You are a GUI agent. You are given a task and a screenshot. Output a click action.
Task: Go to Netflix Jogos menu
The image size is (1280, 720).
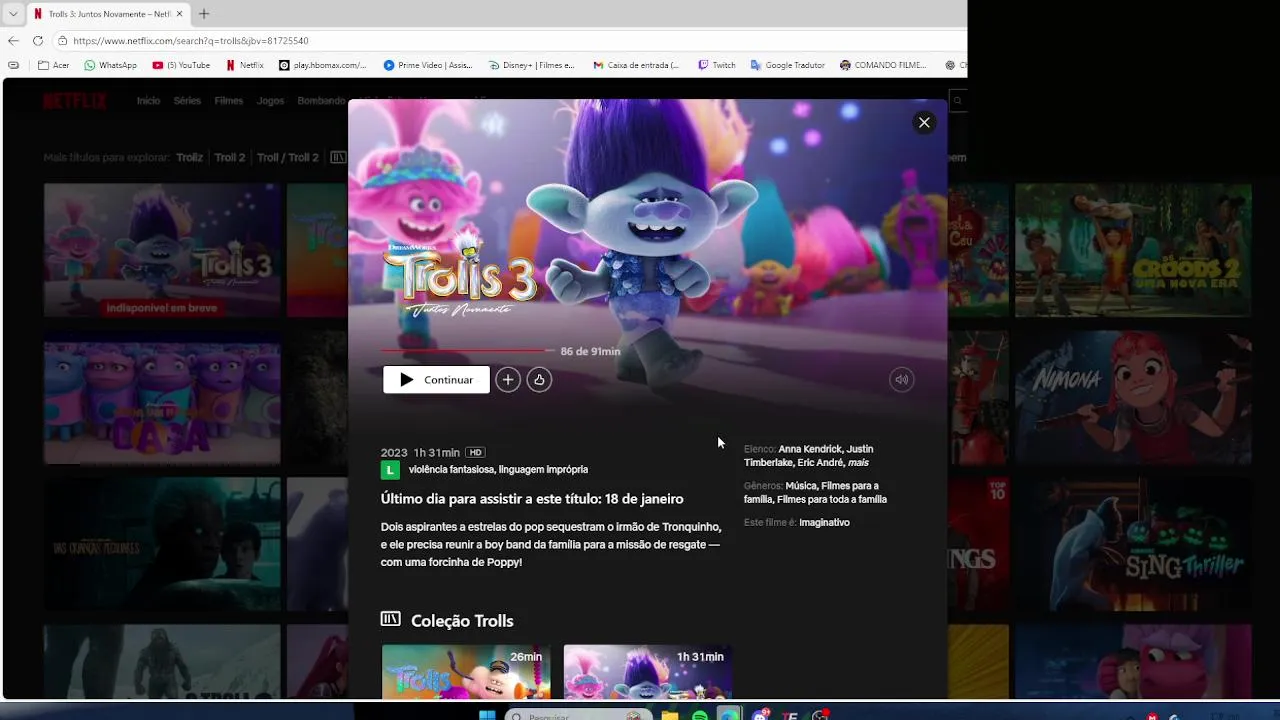tap(270, 101)
